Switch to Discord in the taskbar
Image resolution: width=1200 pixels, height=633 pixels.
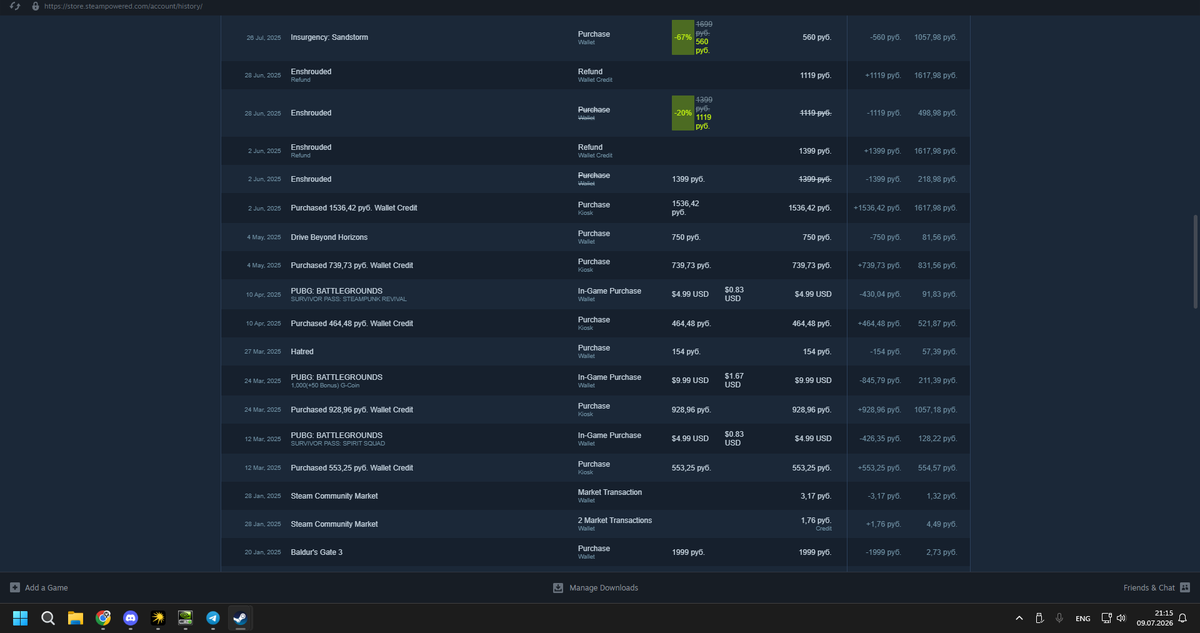130,618
